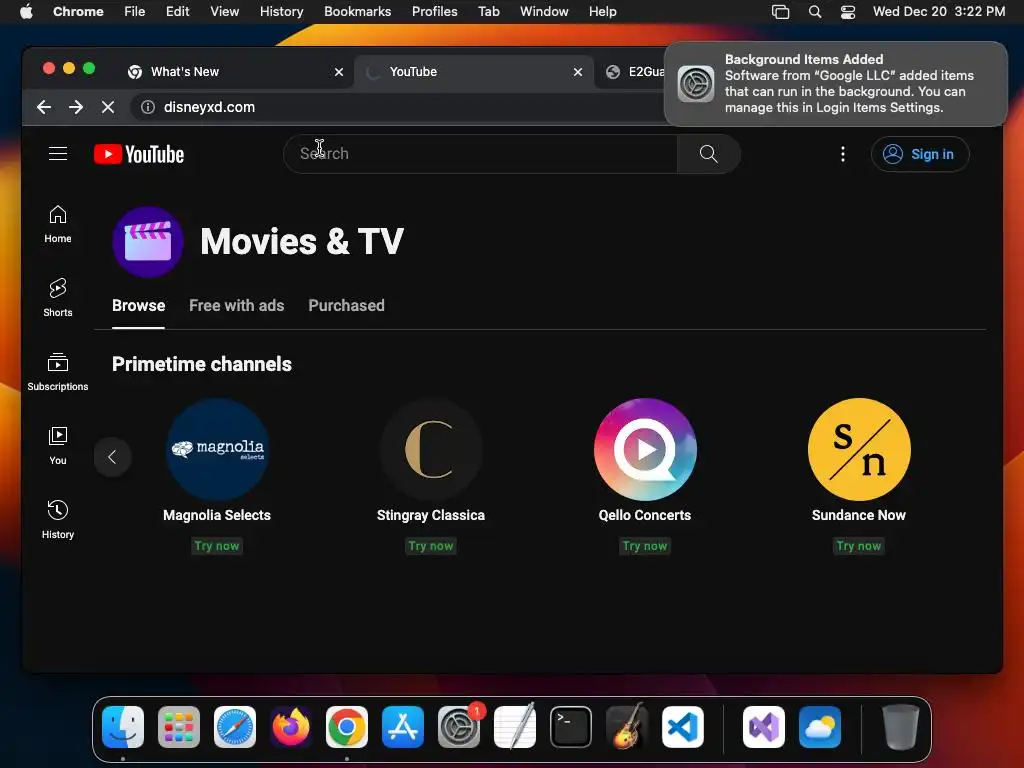Open the Weather app from the dock

point(820,727)
